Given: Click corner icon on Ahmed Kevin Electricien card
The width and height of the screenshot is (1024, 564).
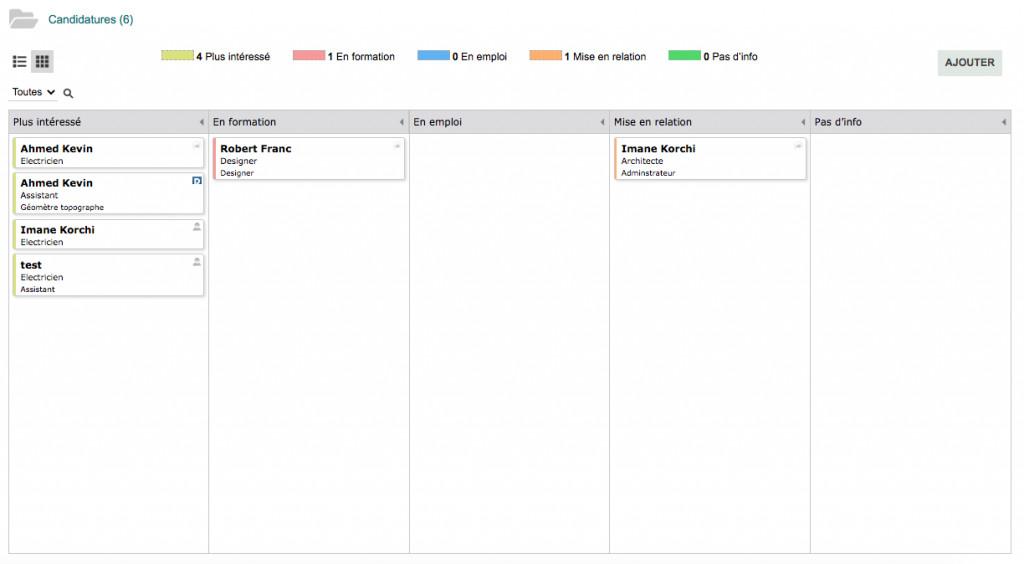Looking at the screenshot, I should (x=197, y=146).
